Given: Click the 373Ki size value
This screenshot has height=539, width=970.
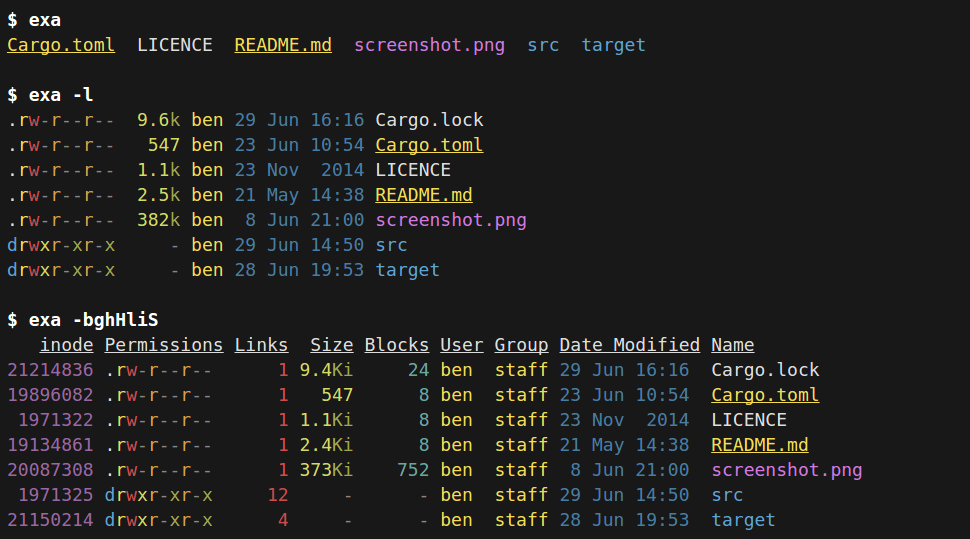Looking at the screenshot, I should (x=326, y=470).
